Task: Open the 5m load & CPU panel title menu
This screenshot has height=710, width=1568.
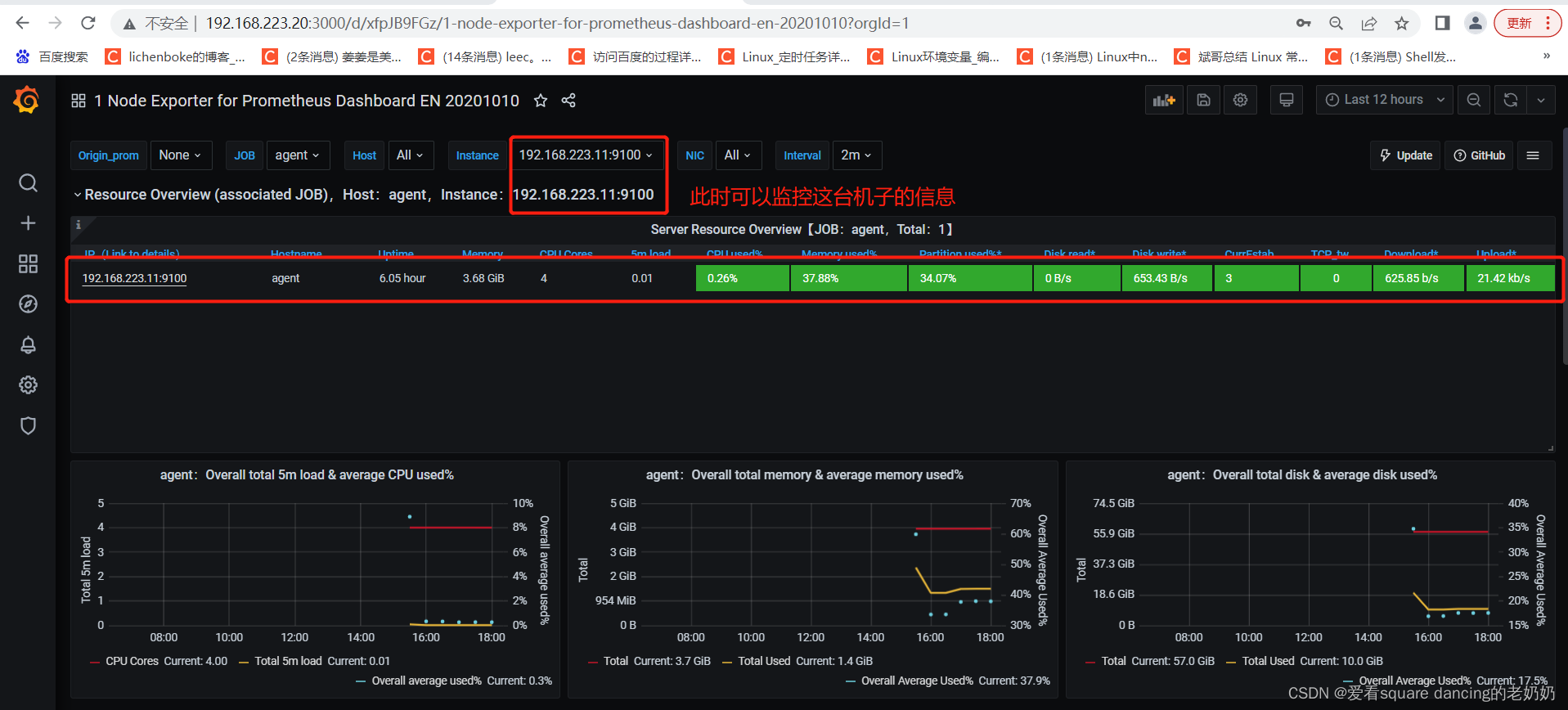Action: pos(307,475)
